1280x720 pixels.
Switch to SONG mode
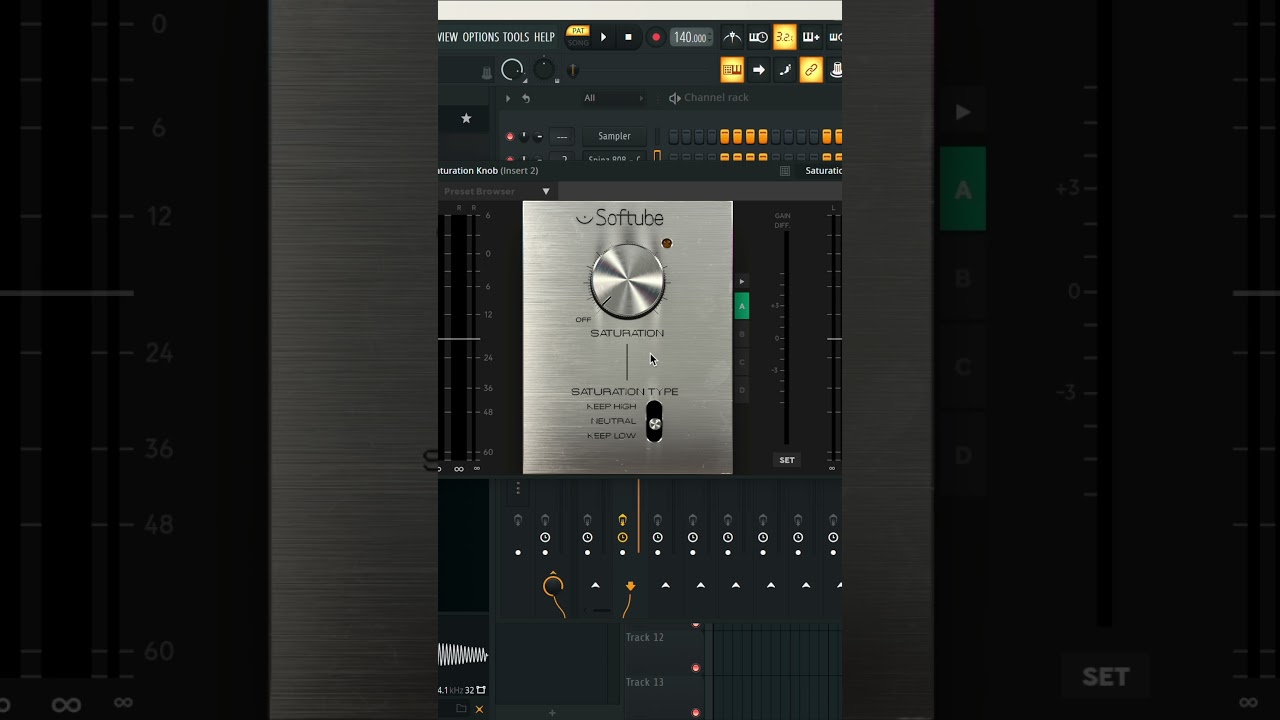pos(578,42)
